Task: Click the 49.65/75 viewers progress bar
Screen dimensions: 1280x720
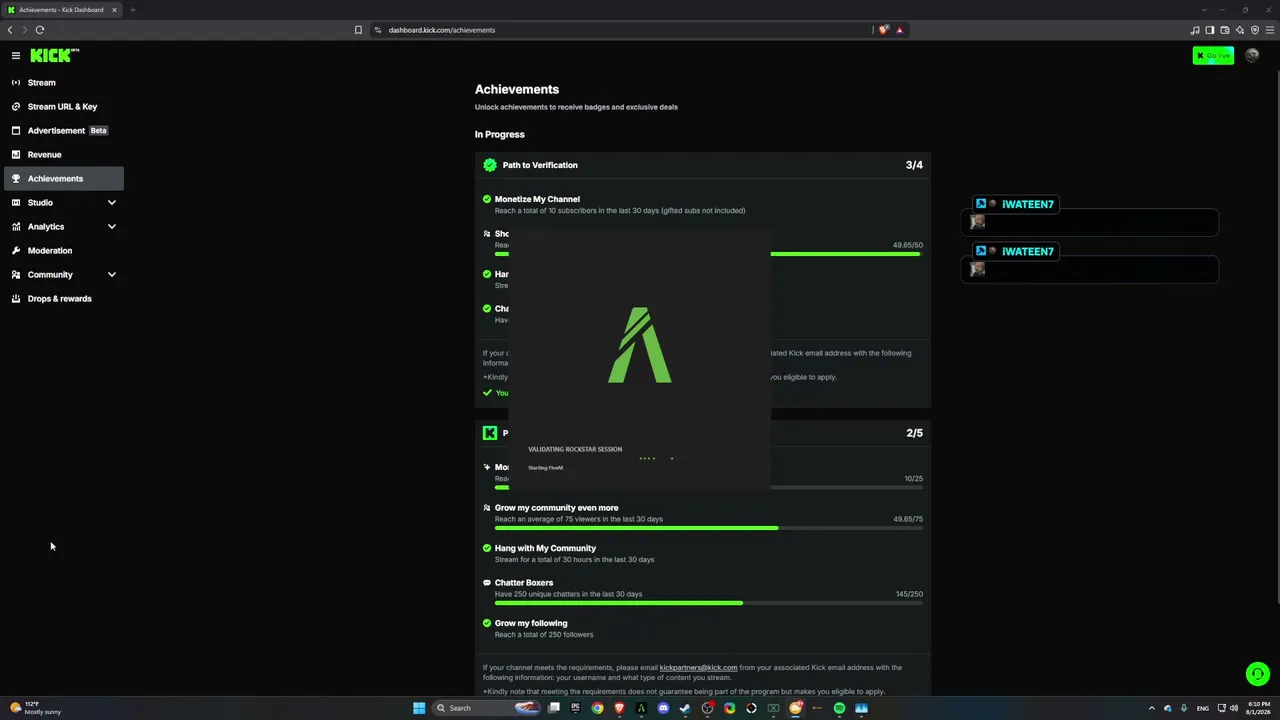Action: click(x=709, y=528)
